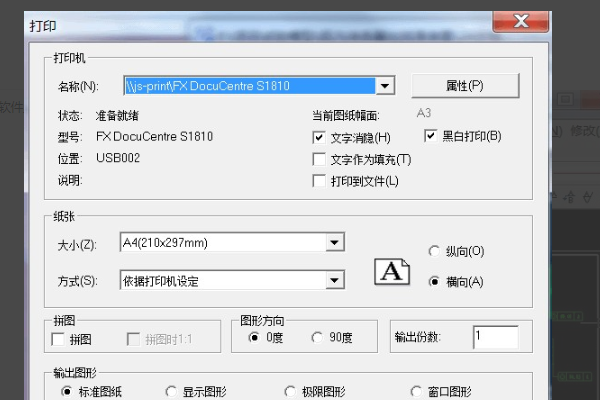Disable the 黑白打印(B) checkbox
600x400 pixels.
pos(430,136)
